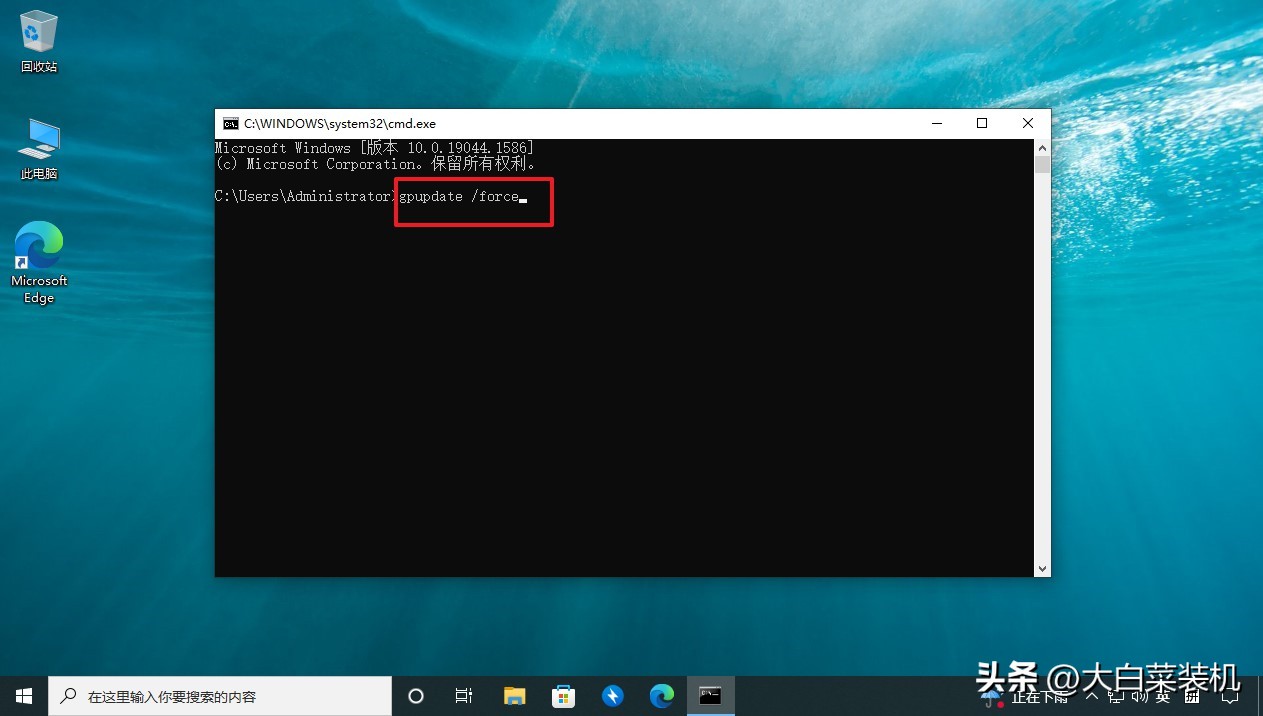Open Edge browser from the taskbar
This screenshot has width=1263, height=716.
click(x=661, y=696)
